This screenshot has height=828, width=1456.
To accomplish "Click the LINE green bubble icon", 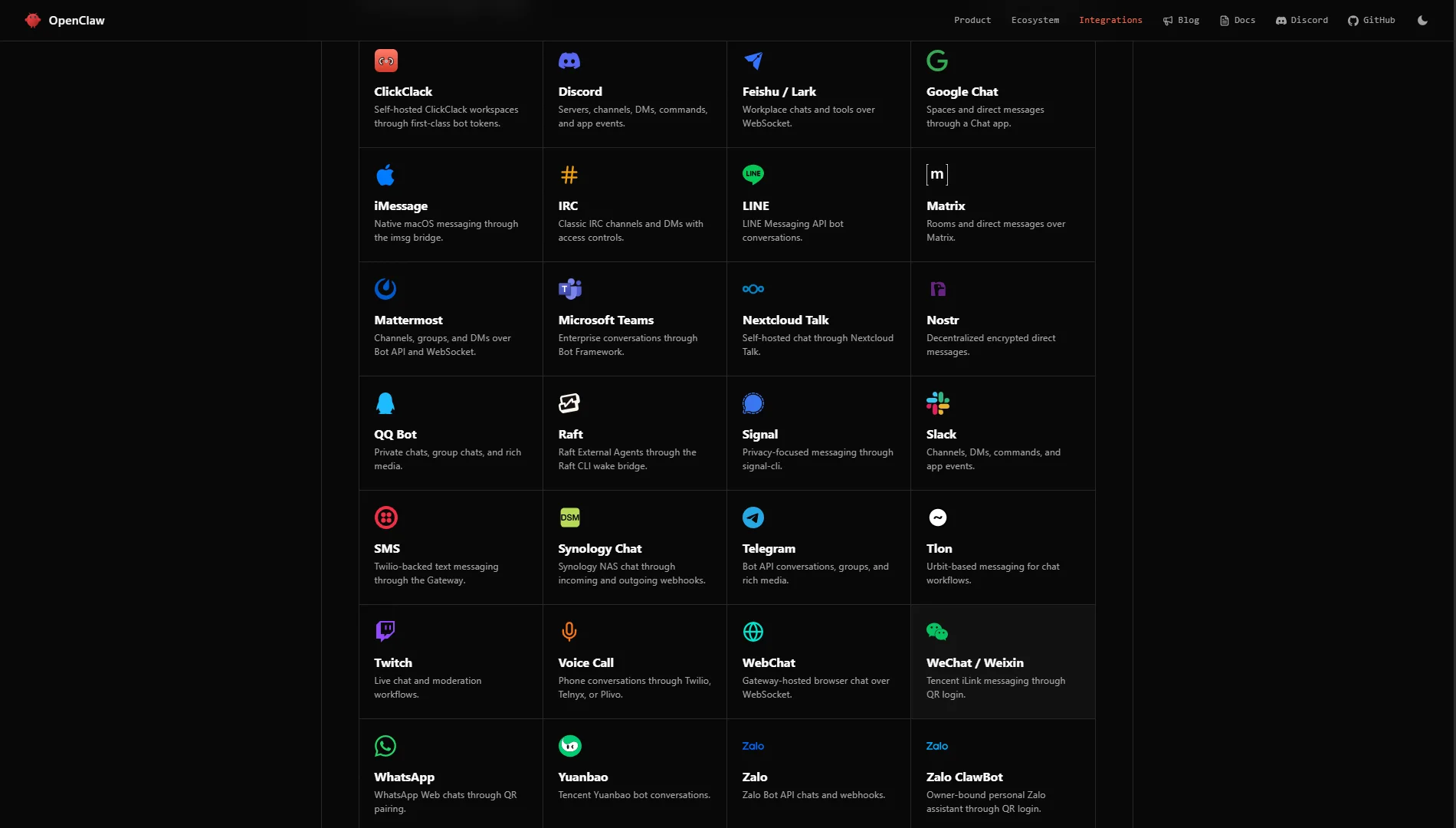I will [753, 175].
